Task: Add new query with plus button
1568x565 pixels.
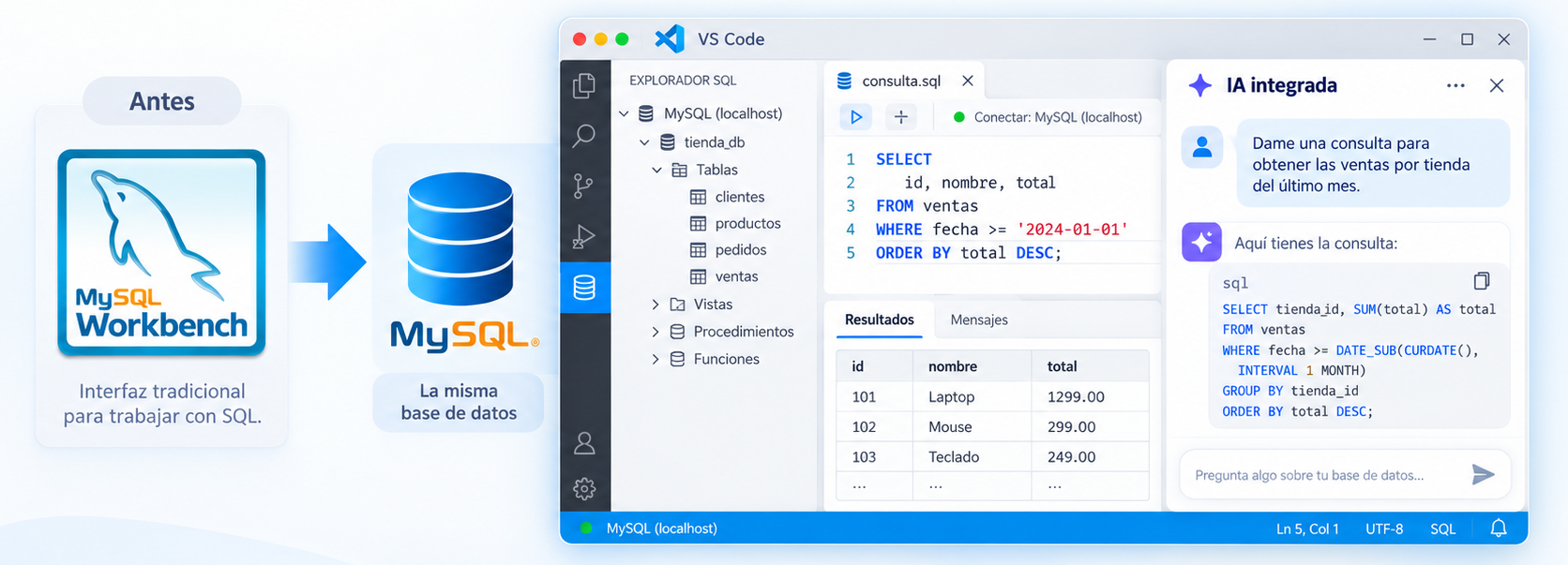Action: coord(900,117)
